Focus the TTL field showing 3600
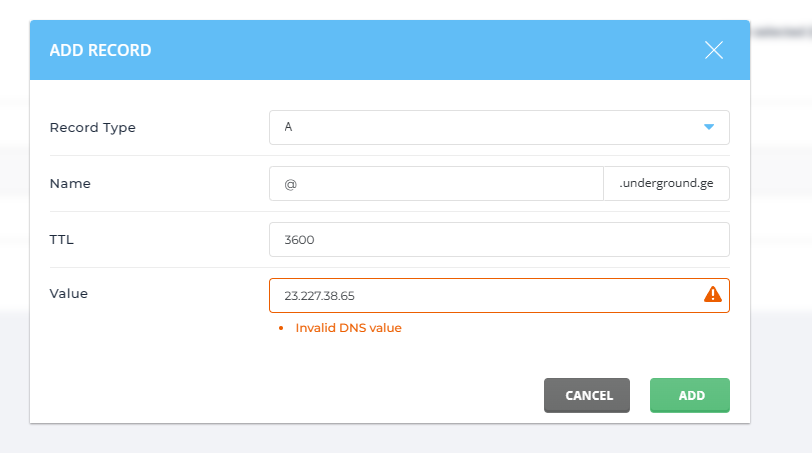This screenshot has width=812, height=453. click(x=499, y=240)
